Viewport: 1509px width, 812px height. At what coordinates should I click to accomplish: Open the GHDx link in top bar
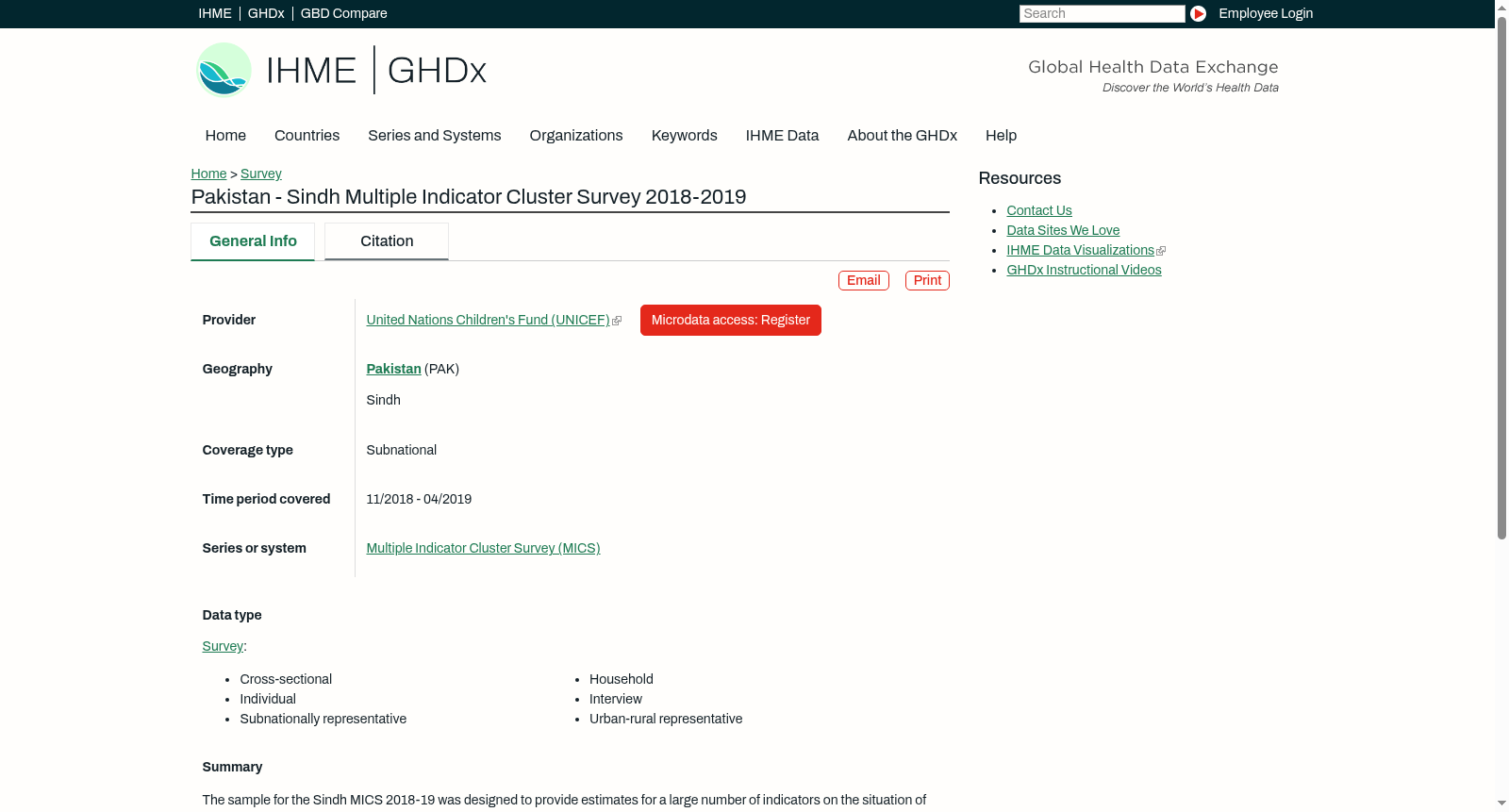(266, 13)
